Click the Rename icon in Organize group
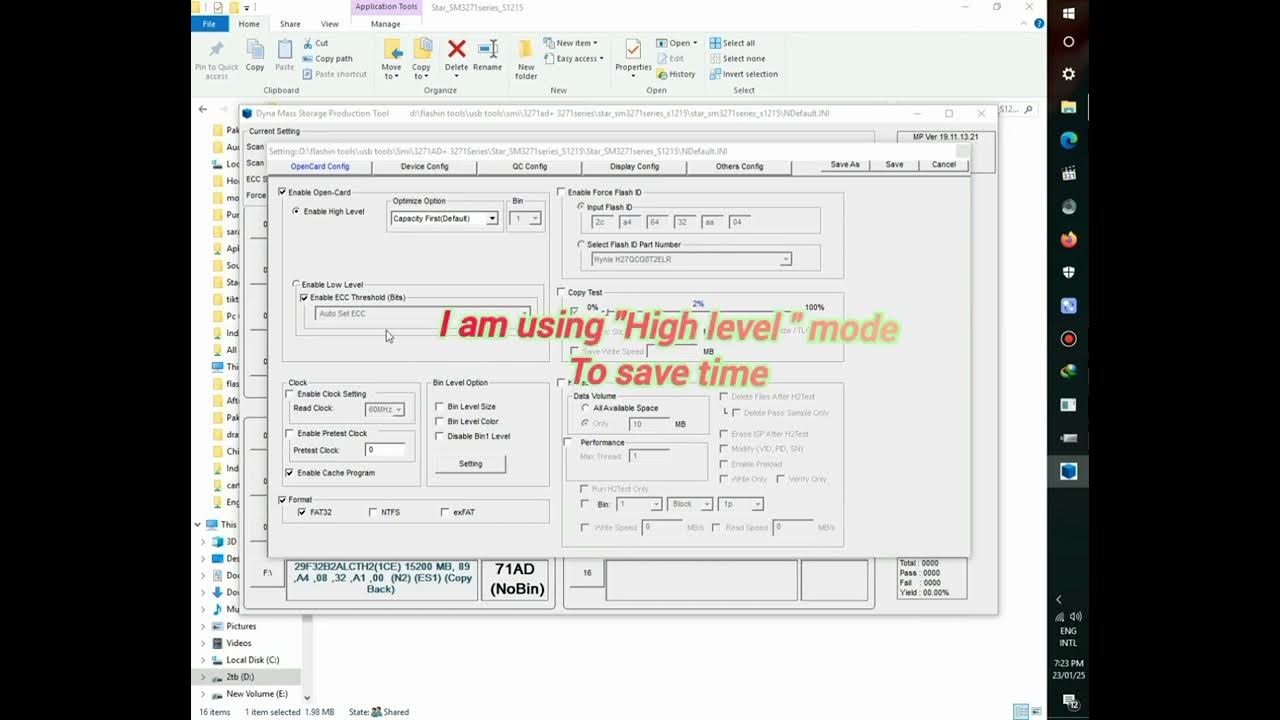This screenshot has height=720, width=1280. click(x=487, y=49)
